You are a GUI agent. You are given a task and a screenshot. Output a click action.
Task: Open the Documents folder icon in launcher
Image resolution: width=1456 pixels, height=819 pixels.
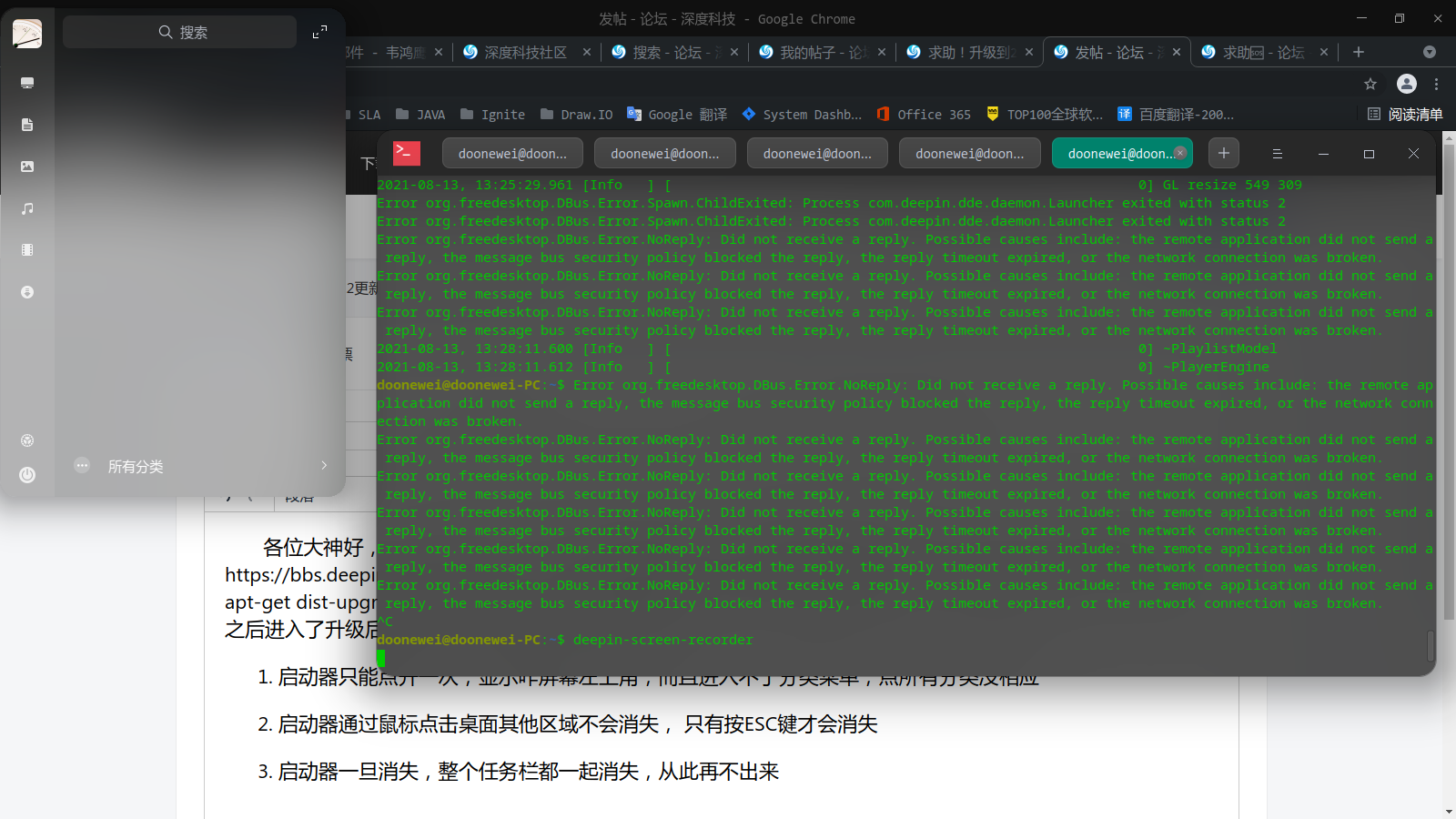(27, 125)
